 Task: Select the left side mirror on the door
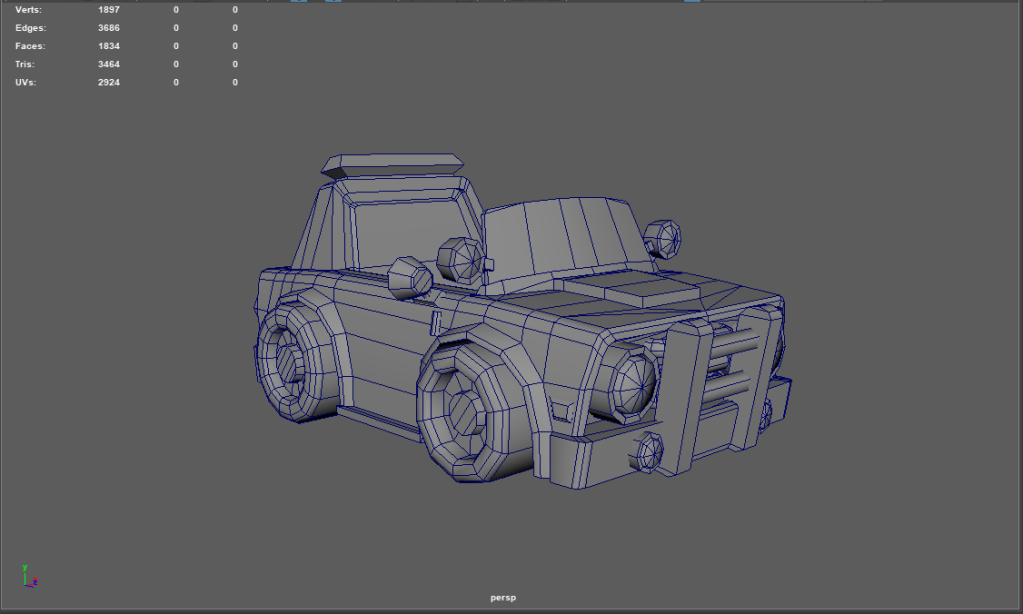point(409,276)
